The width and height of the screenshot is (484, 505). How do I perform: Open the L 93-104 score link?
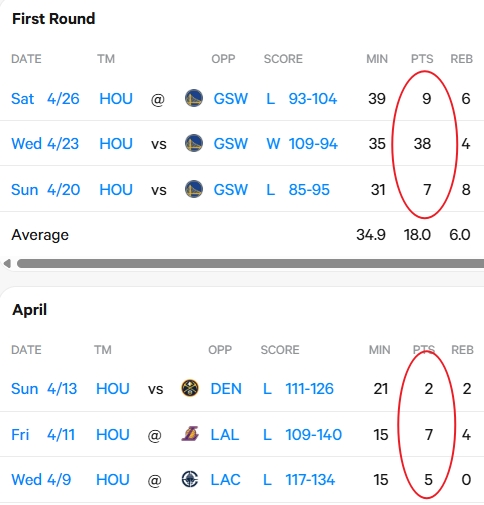click(302, 99)
